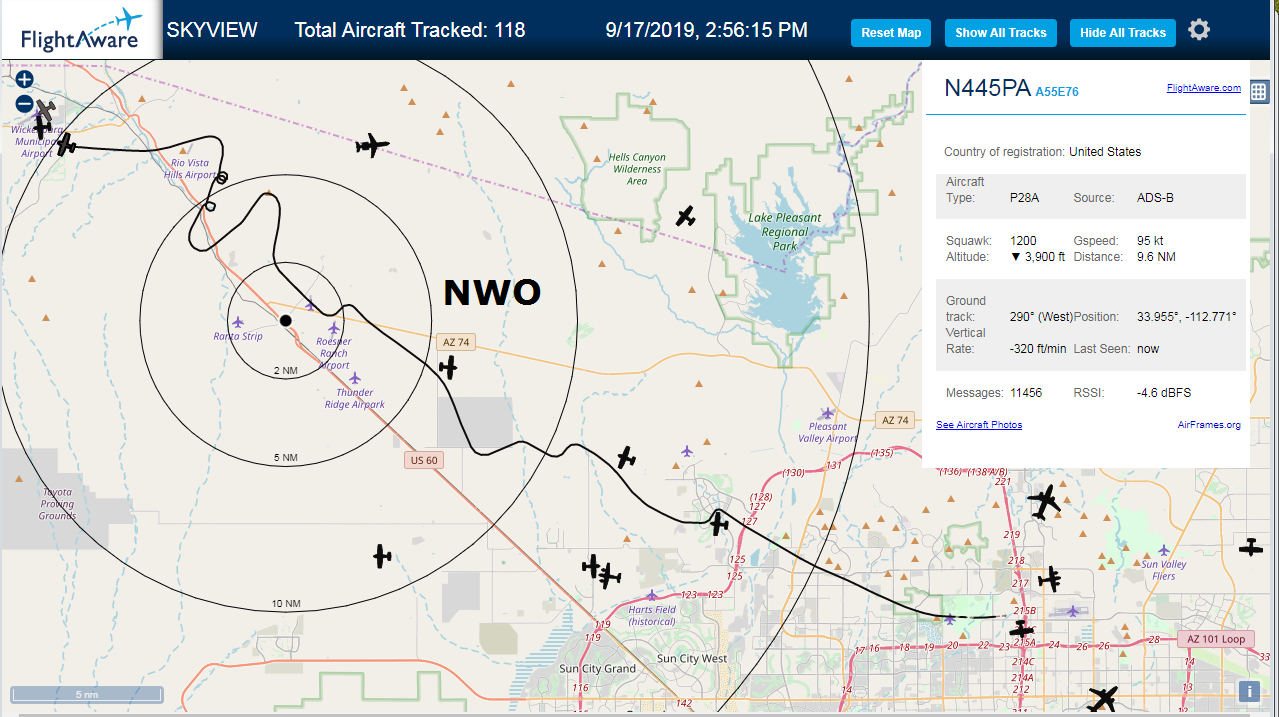Click the Pleasant Valley Airport symbol
1279x717 pixels.
click(x=827, y=413)
